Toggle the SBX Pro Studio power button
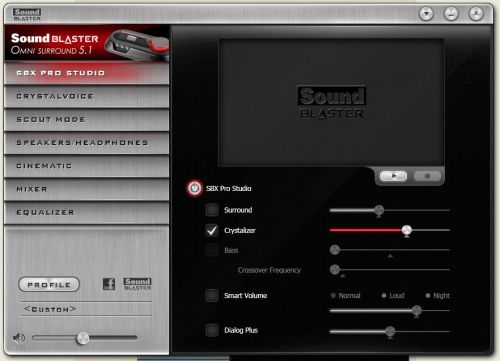 click(x=195, y=188)
